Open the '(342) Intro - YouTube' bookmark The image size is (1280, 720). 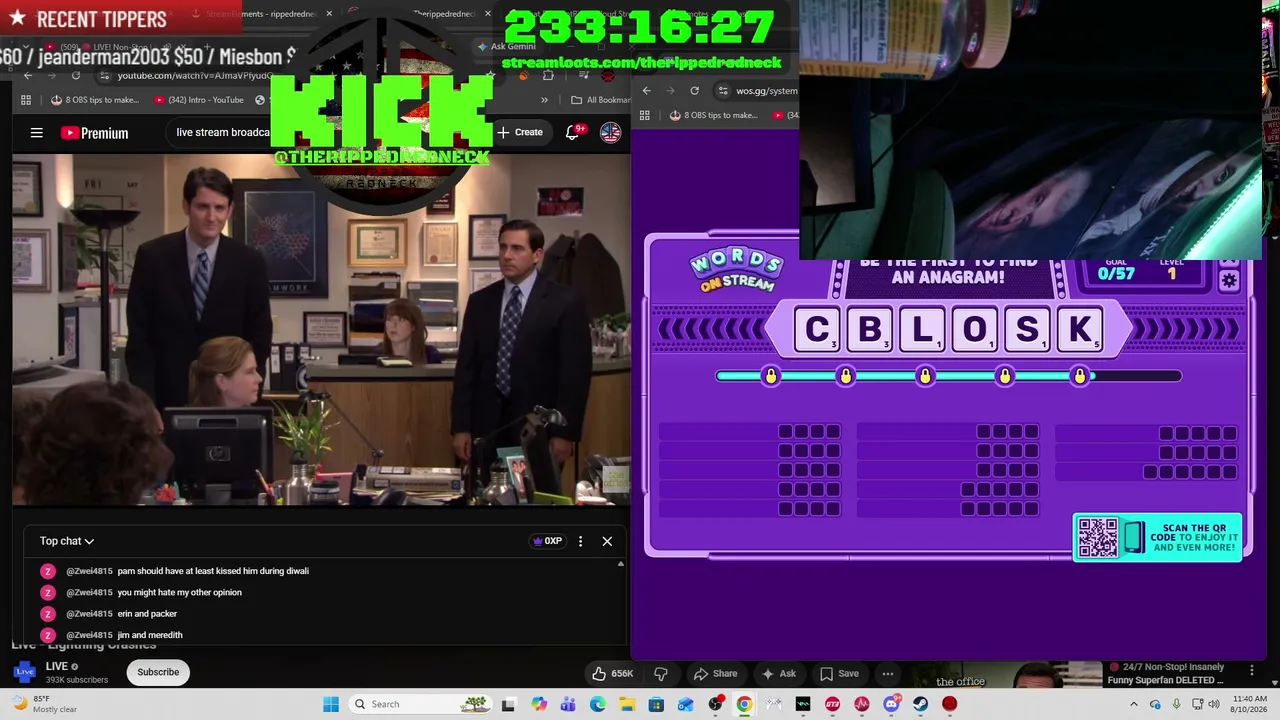[x=199, y=100]
